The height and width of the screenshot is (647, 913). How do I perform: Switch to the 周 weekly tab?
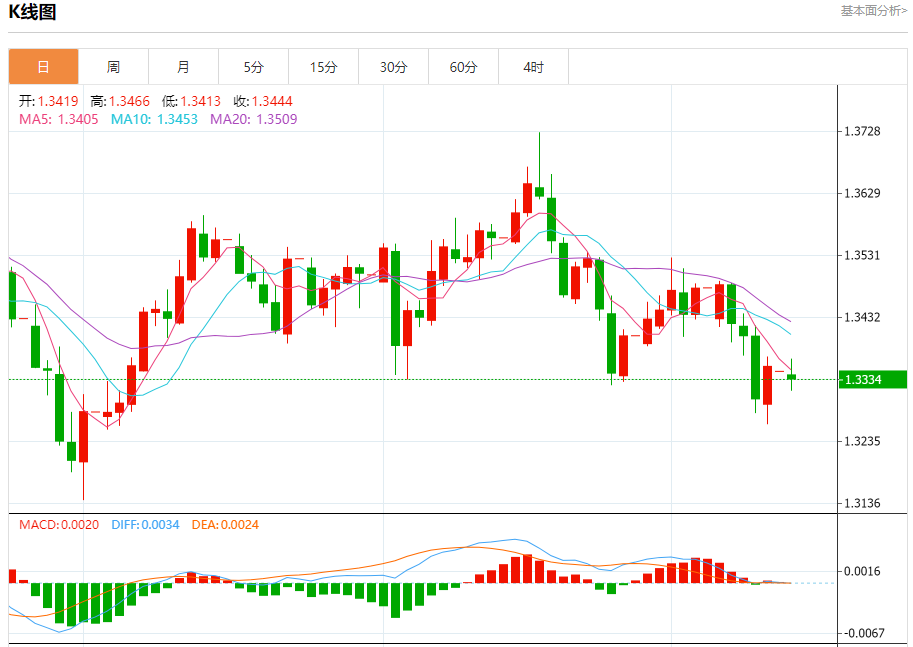coord(114,67)
